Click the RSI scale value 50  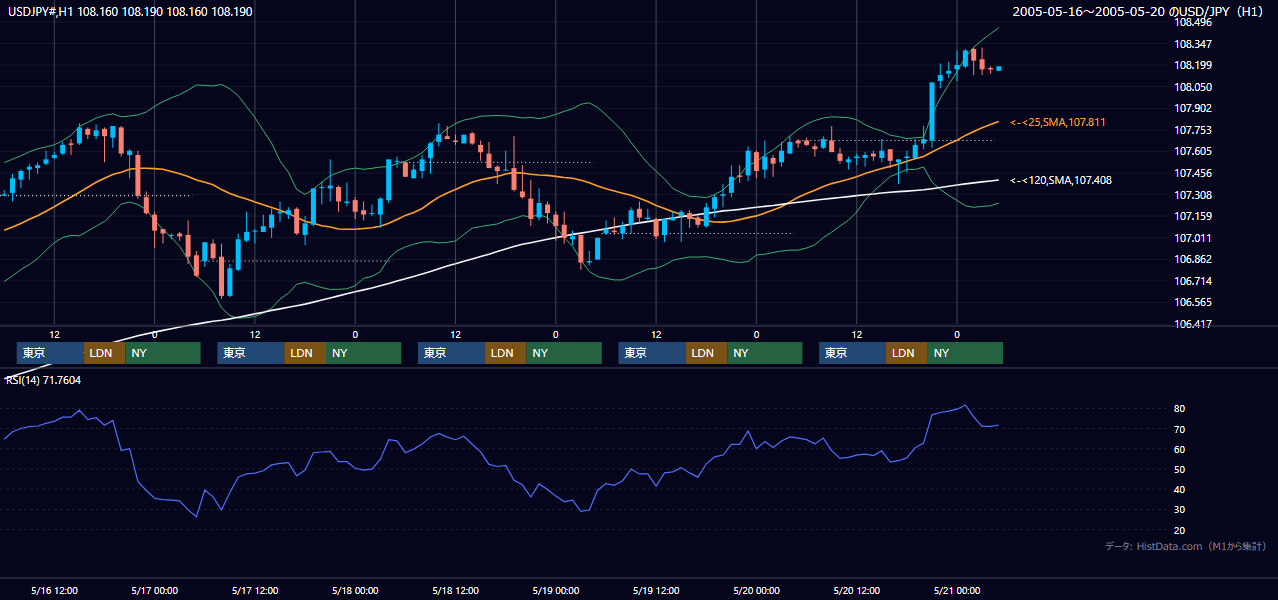coord(1180,469)
